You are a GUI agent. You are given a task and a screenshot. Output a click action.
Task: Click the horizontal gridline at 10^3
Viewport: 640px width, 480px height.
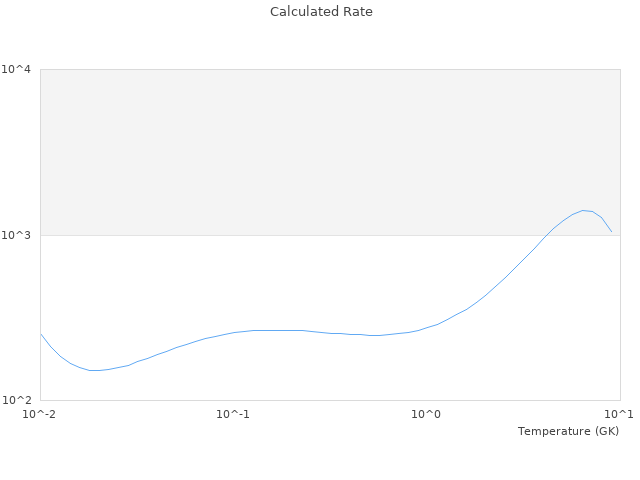pos(300,235)
